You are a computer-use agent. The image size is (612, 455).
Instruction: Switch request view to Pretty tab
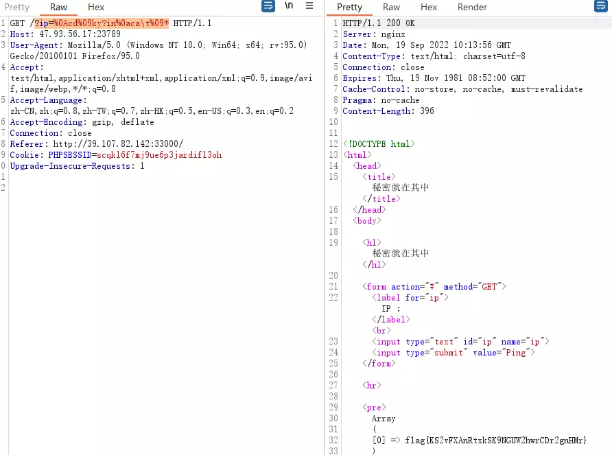pos(17,7)
